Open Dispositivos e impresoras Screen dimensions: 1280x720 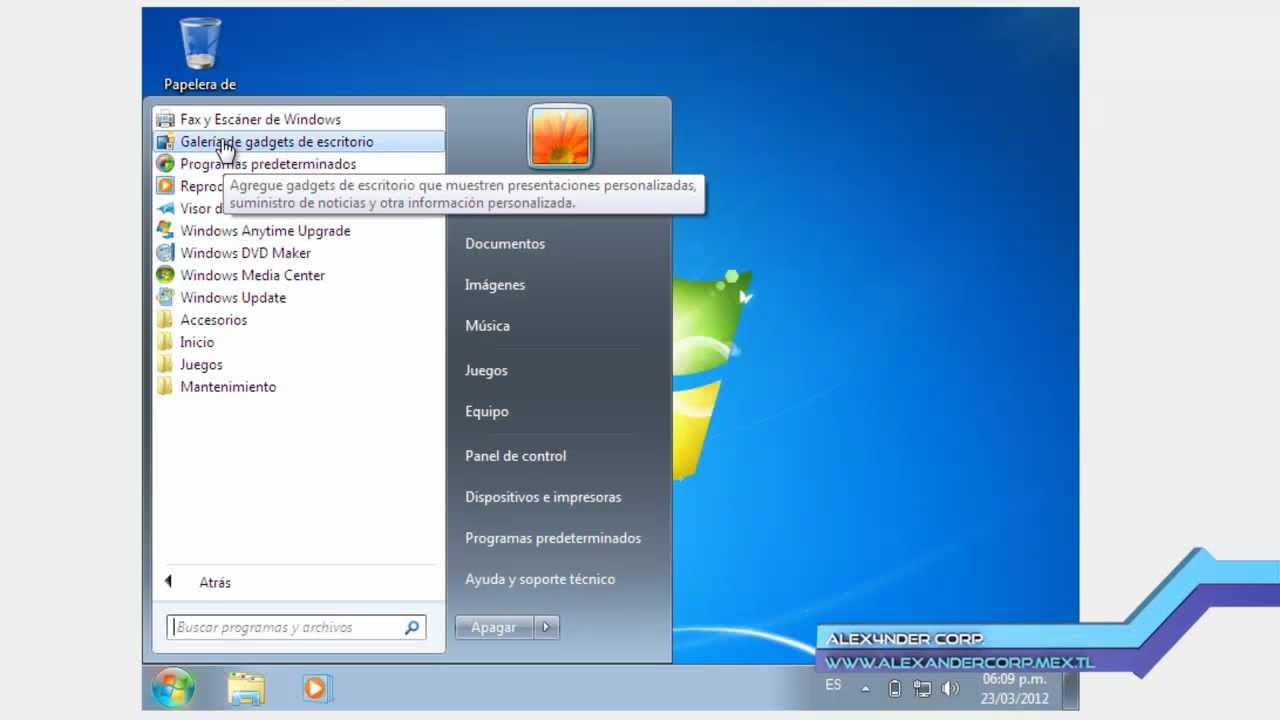(543, 497)
